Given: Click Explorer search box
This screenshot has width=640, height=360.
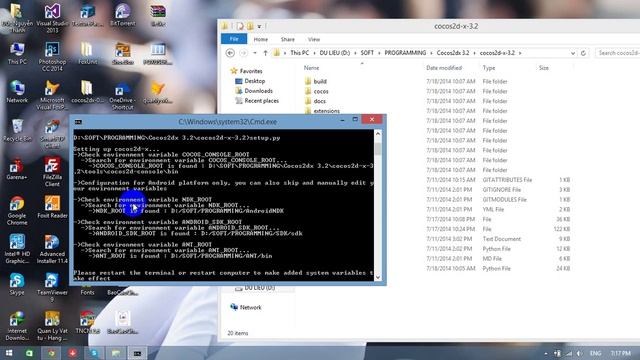Looking at the screenshot, I should click(x=617, y=53).
